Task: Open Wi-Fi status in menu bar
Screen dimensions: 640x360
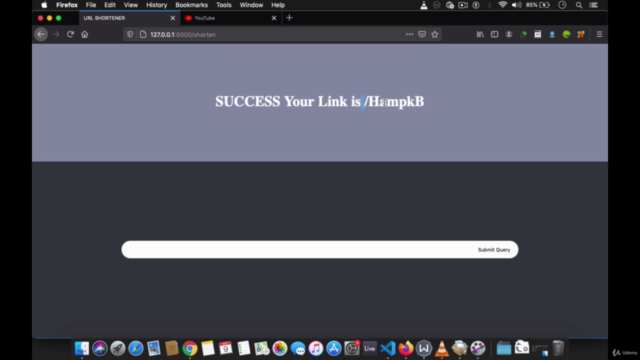Action: (x=502, y=5)
